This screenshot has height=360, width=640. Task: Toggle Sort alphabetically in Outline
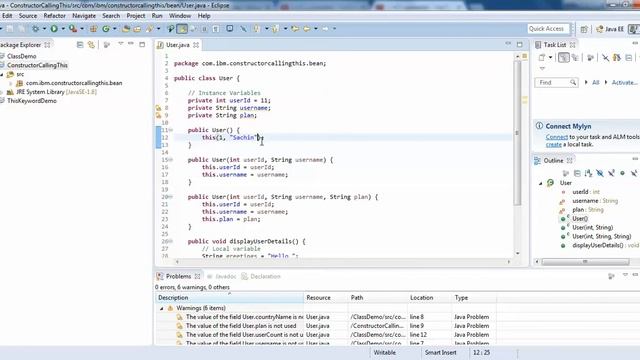(588, 173)
